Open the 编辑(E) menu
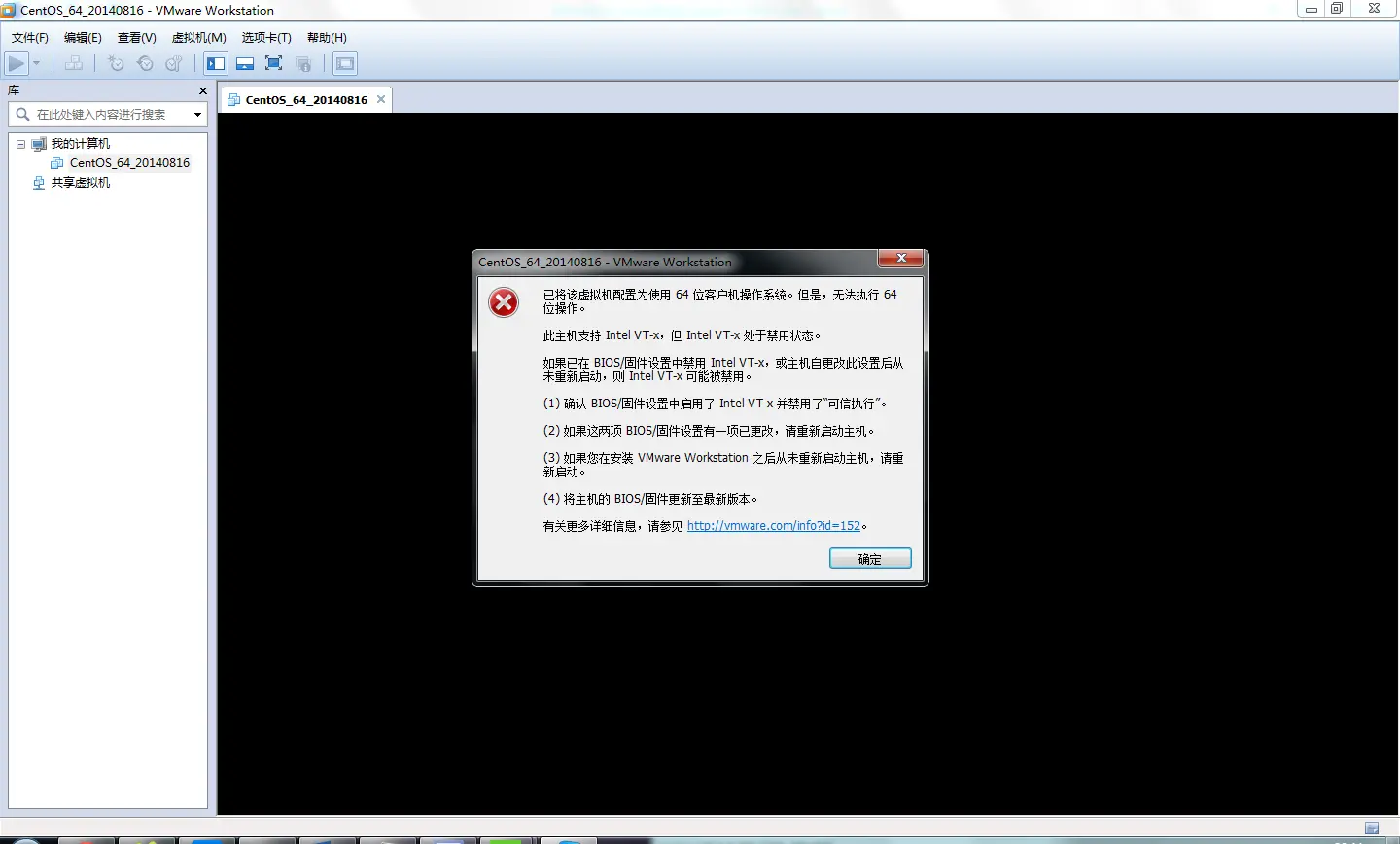Screen dimensions: 1400x844 (x=83, y=38)
